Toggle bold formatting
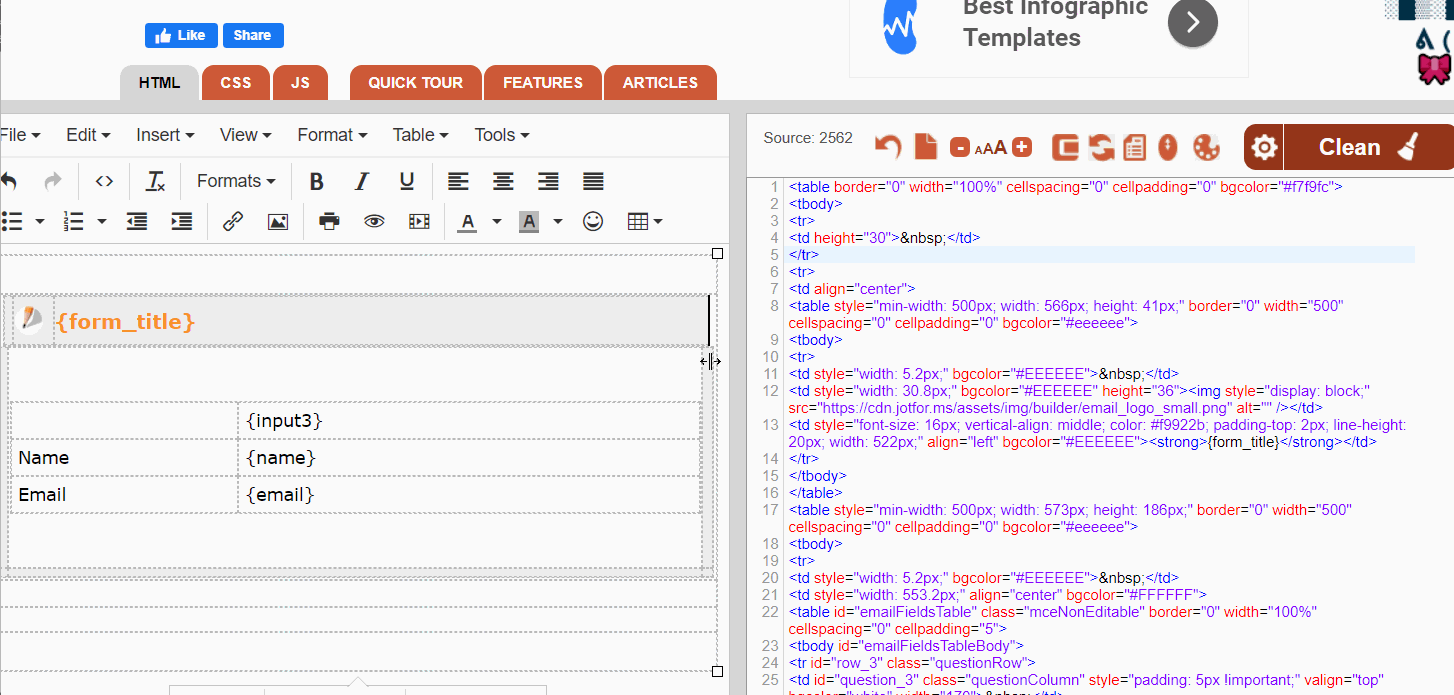 (317, 181)
